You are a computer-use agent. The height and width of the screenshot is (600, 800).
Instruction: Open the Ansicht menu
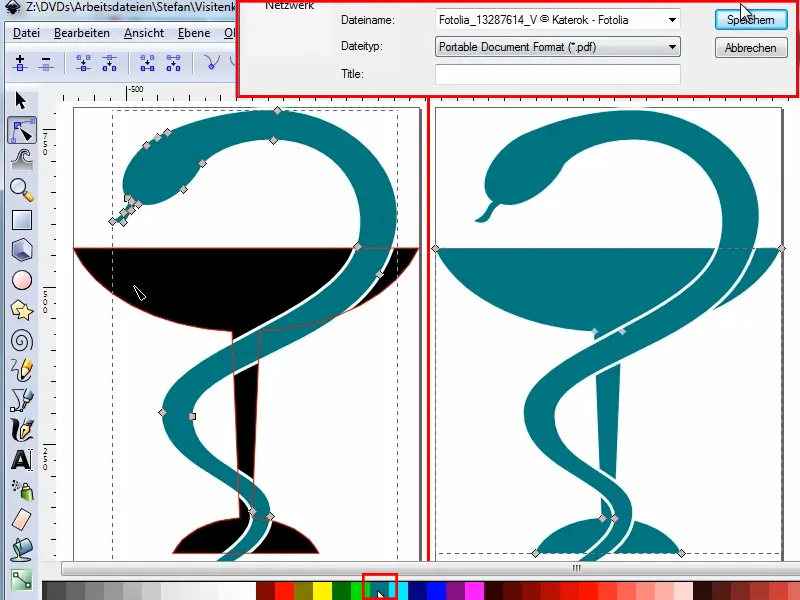click(x=144, y=33)
